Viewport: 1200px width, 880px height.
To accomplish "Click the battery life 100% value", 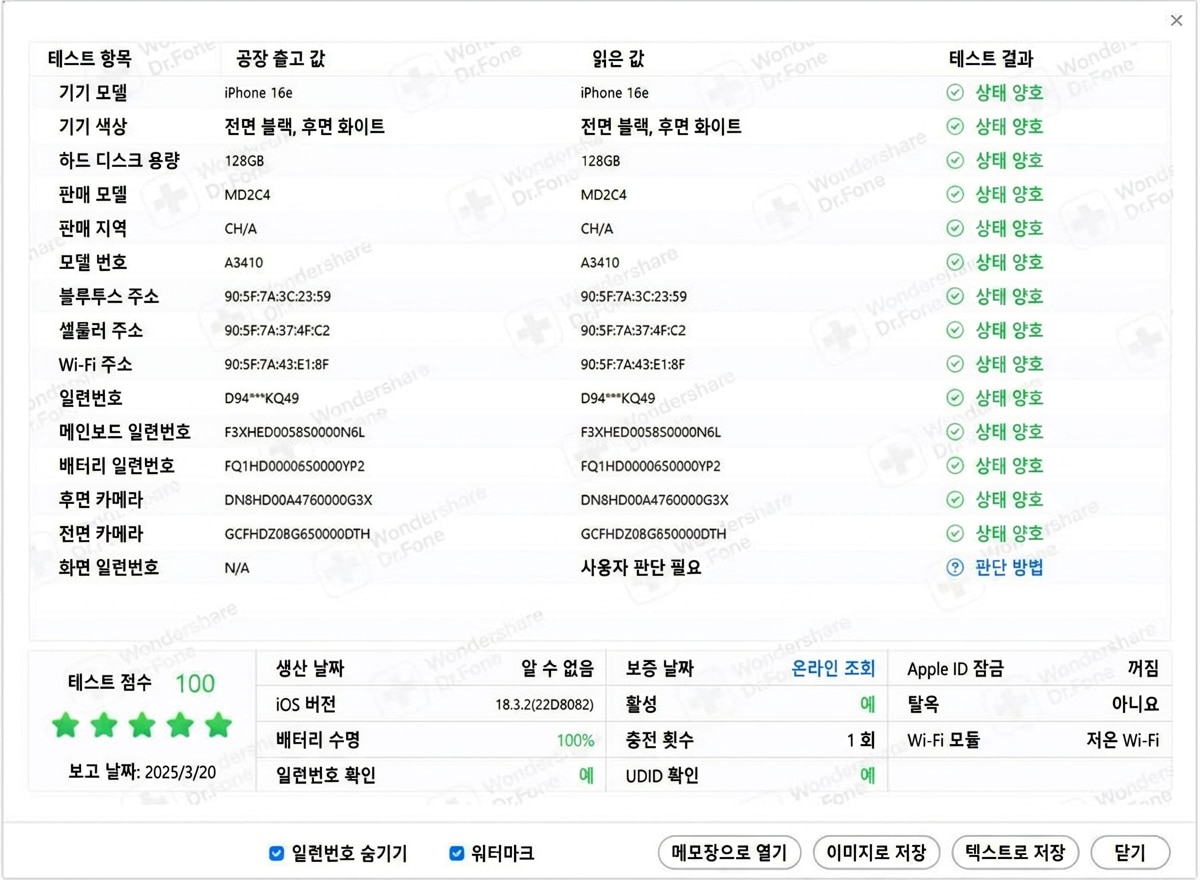I will tap(576, 741).
